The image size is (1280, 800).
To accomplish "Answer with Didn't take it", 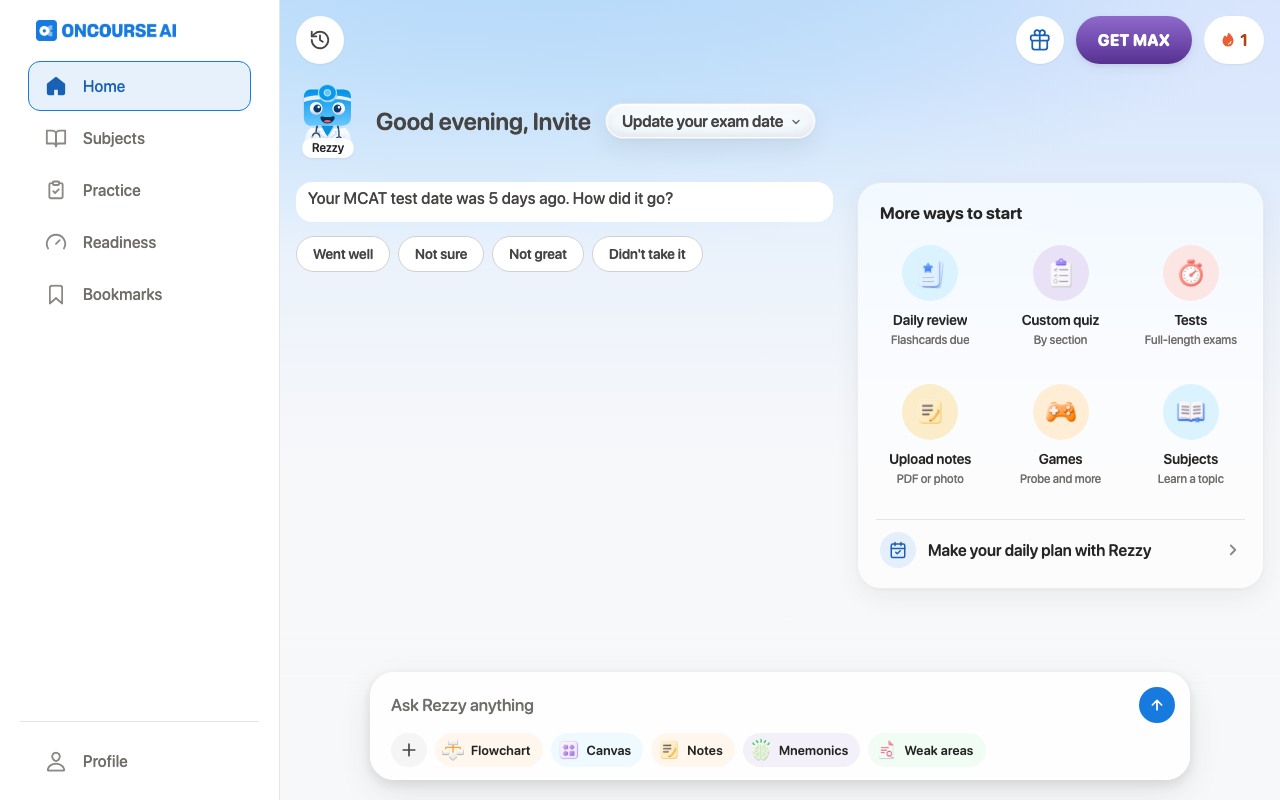I will pyautogui.click(x=647, y=254).
